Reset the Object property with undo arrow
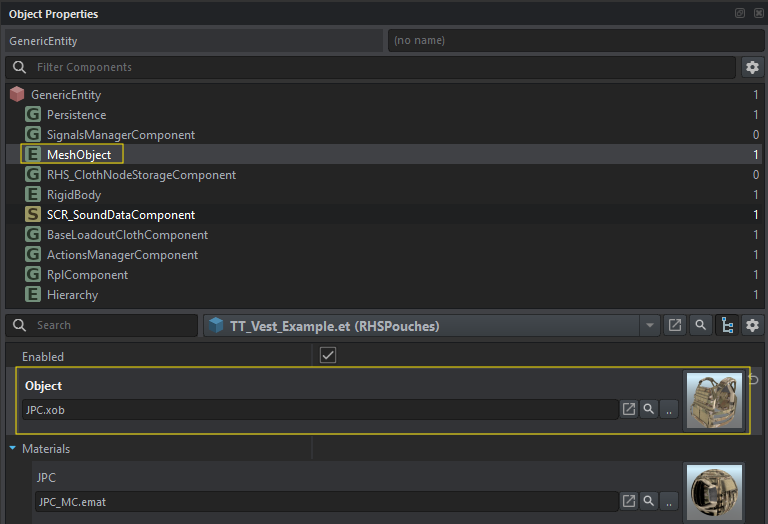This screenshot has height=524, width=768. click(x=754, y=380)
